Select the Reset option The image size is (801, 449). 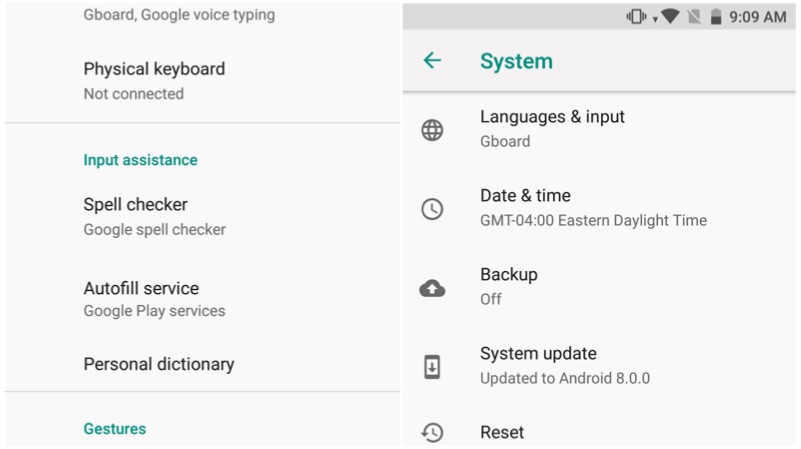502,432
